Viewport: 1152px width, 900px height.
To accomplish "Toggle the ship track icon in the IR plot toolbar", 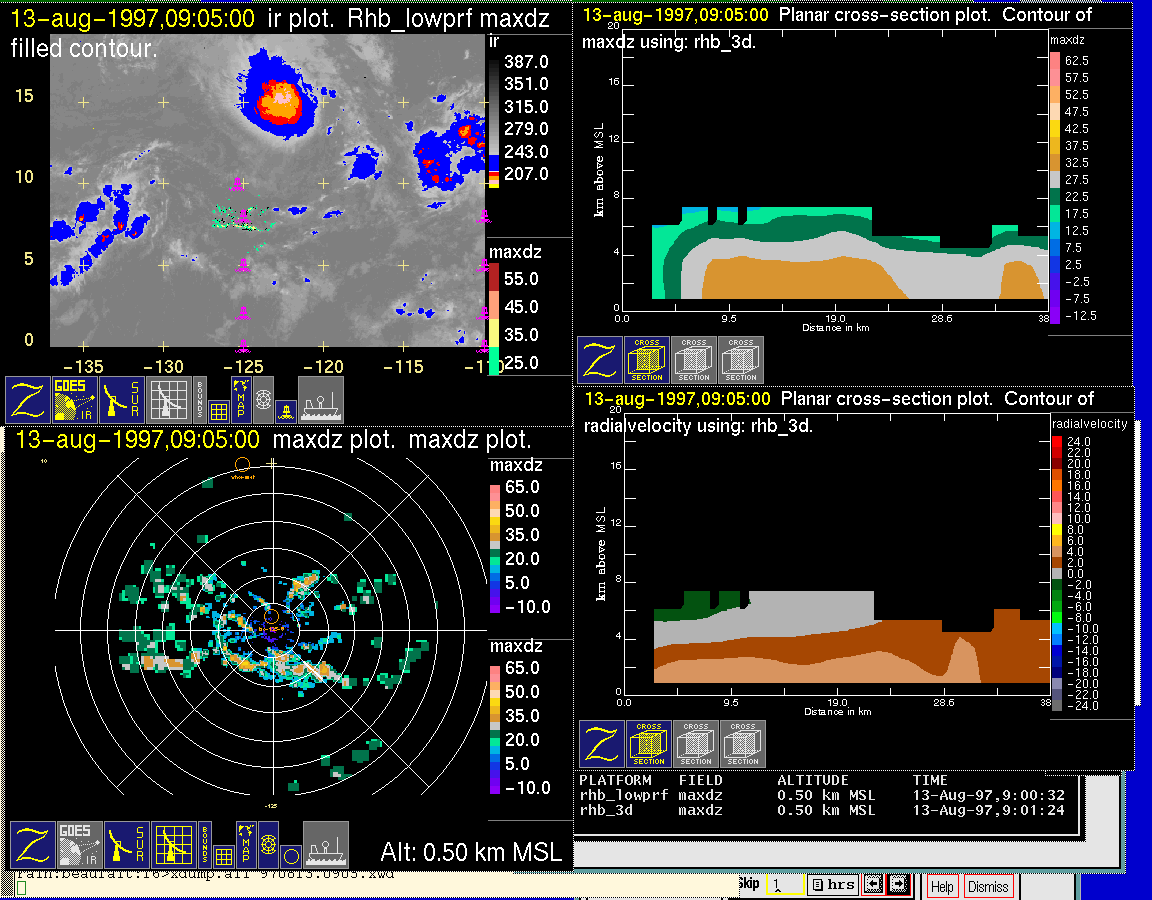I will (x=321, y=399).
